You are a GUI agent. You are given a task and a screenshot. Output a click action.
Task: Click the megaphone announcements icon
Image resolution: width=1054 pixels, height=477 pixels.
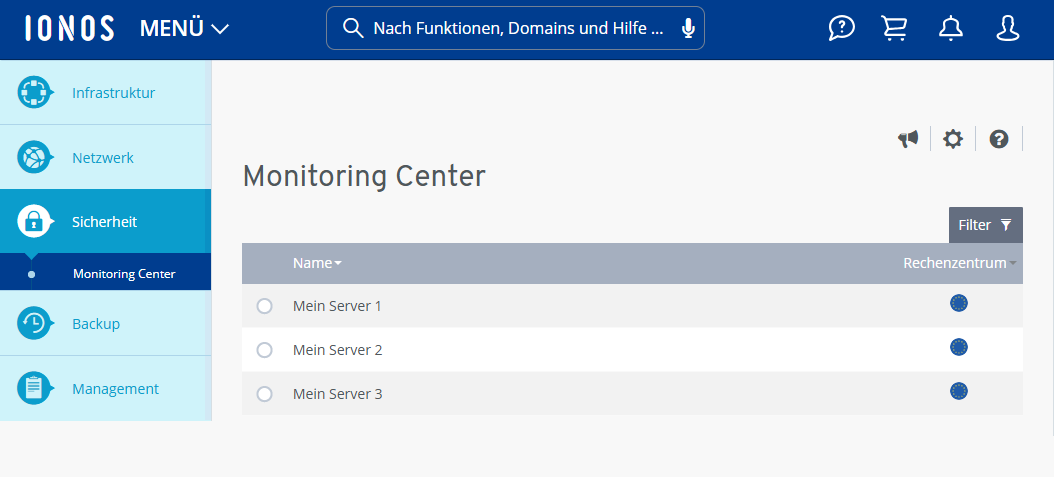pyautogui.click(x=908, y=139)
